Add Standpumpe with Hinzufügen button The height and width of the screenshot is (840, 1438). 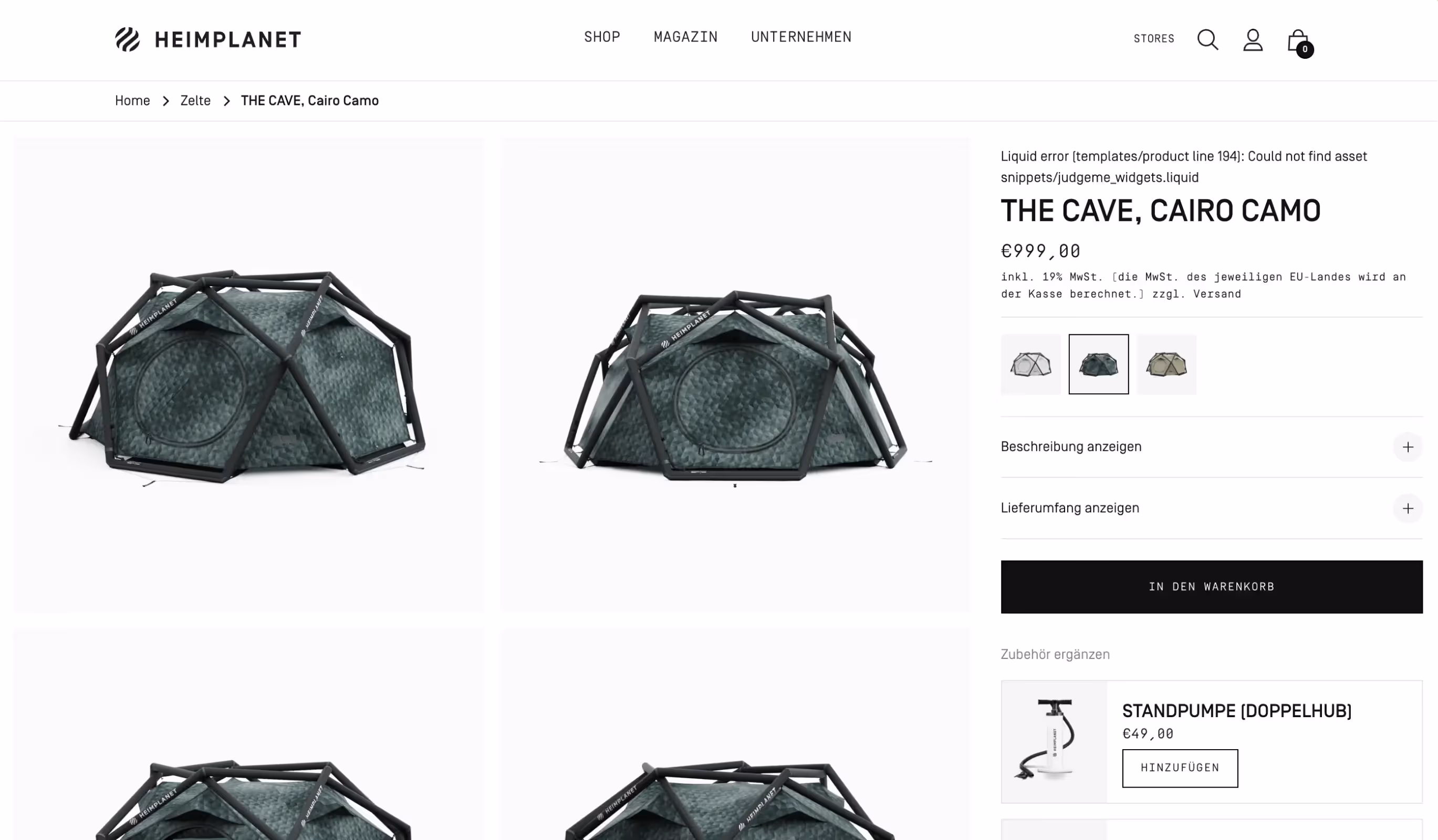tap(1180, 768)
